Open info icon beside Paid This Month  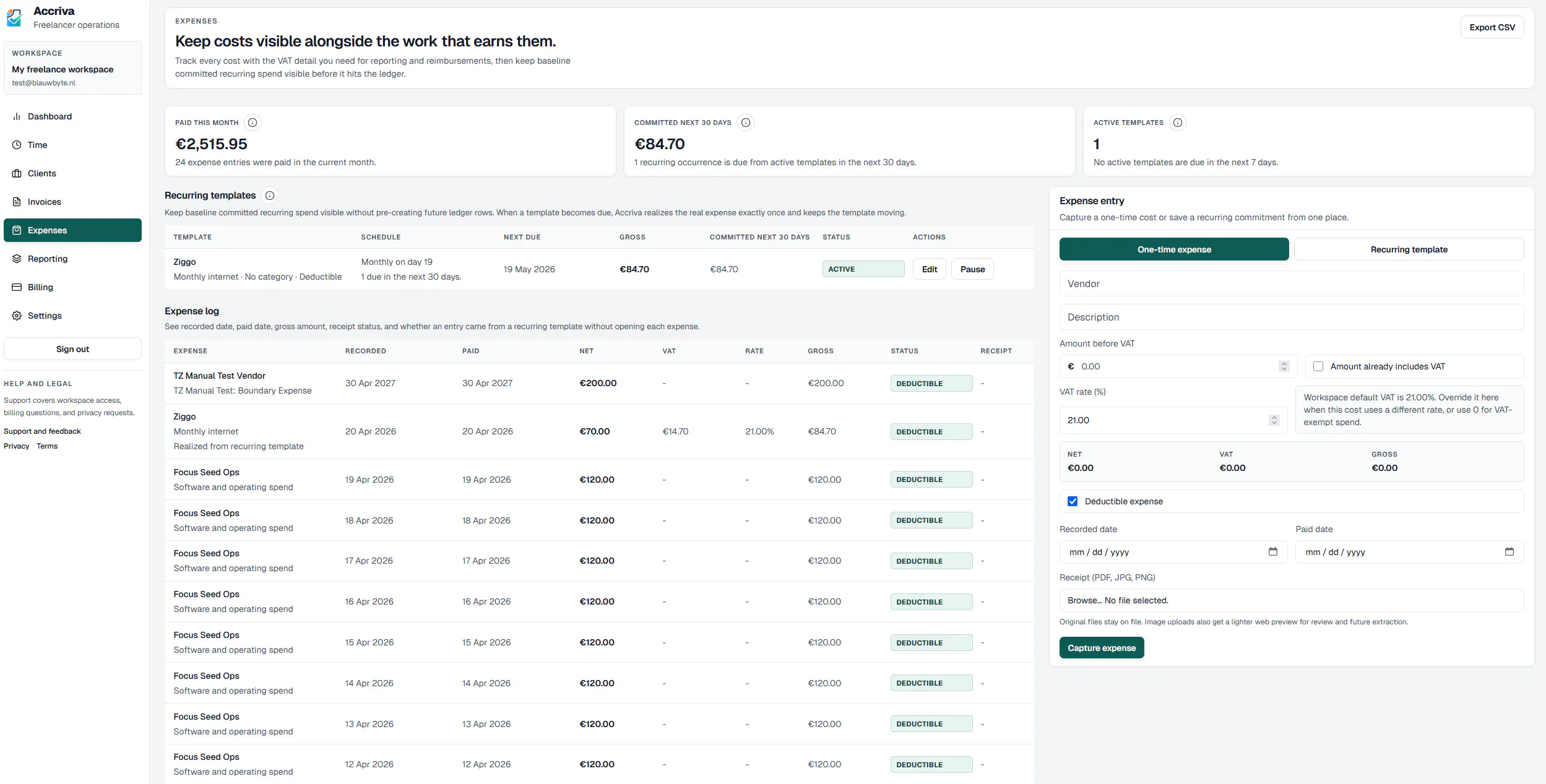[253, 123]
